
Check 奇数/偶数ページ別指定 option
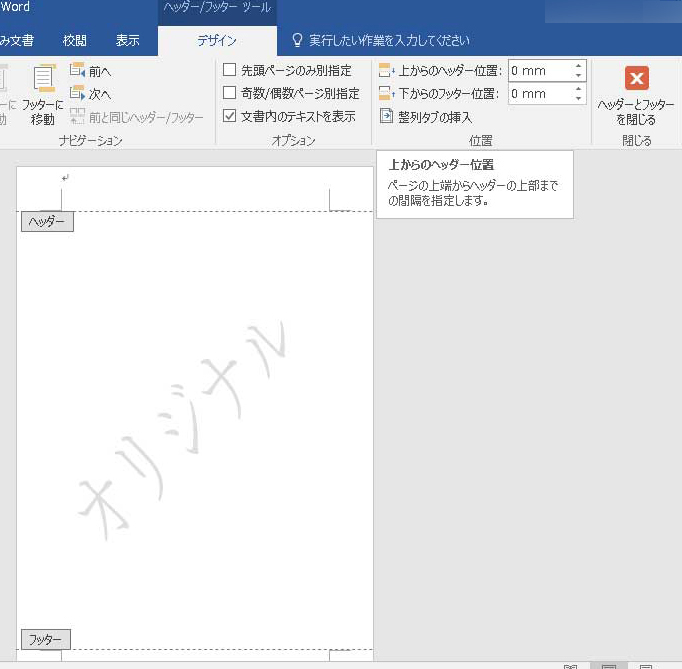(230, 94)
